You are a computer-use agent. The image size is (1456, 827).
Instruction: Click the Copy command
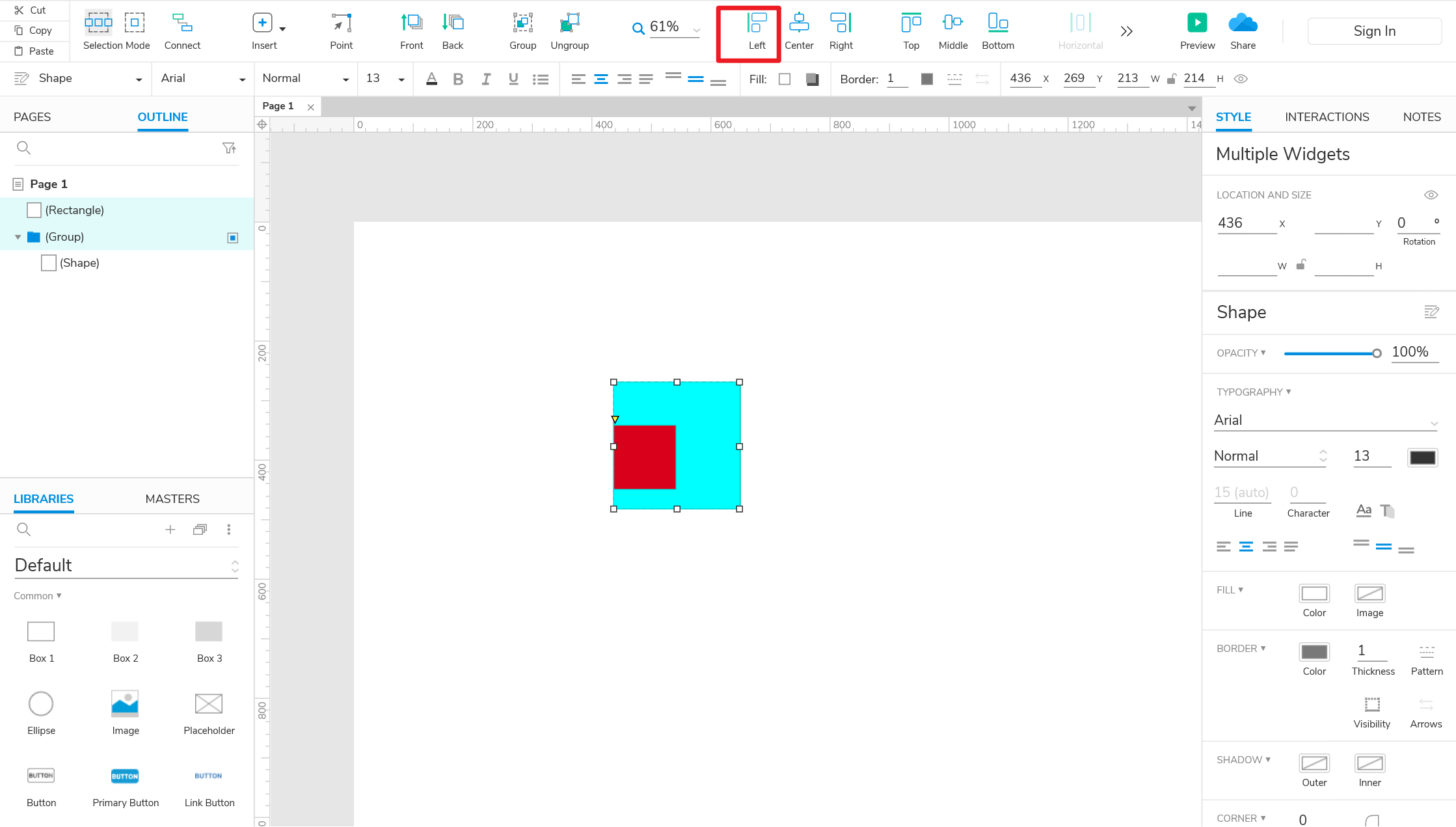coord(33,30)
